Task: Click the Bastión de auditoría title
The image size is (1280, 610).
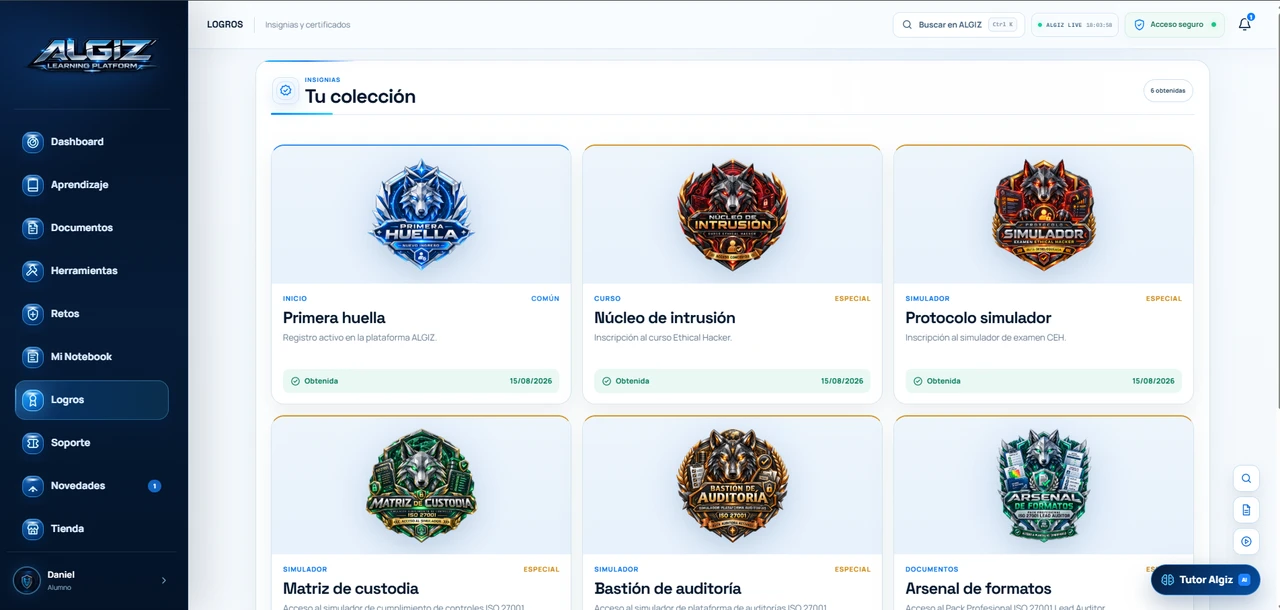Action: tap(667, 589)
